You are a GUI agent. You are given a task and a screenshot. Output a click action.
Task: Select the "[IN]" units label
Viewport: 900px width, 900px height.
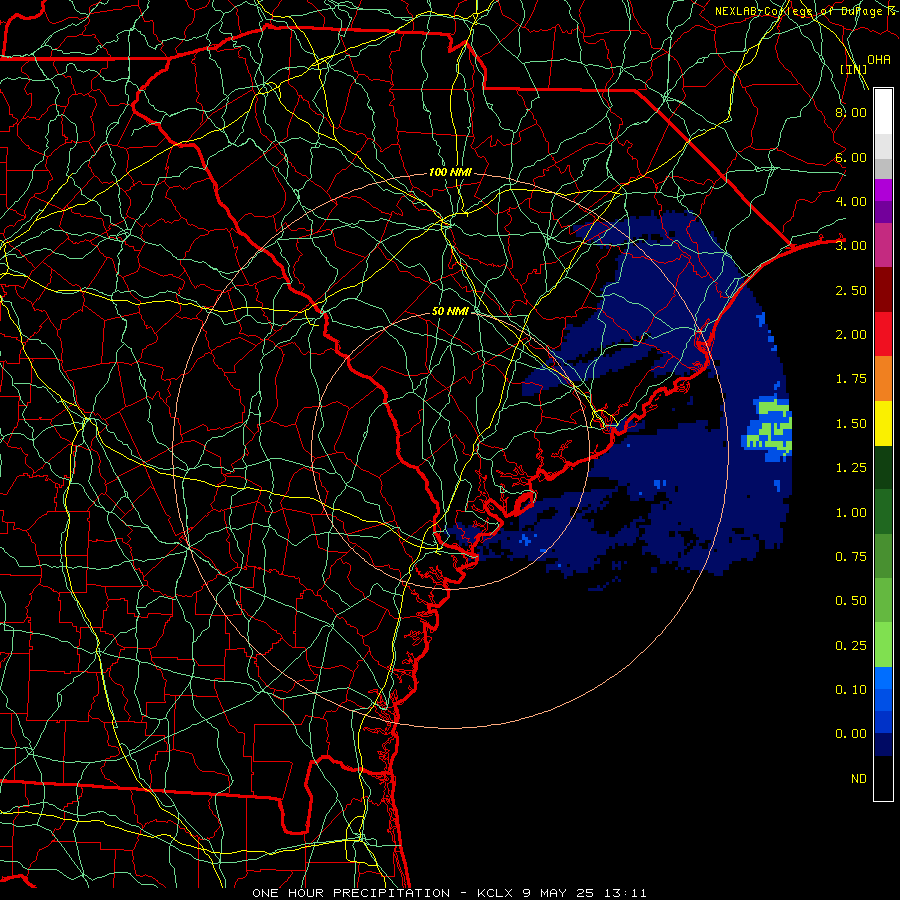[854, 69]
